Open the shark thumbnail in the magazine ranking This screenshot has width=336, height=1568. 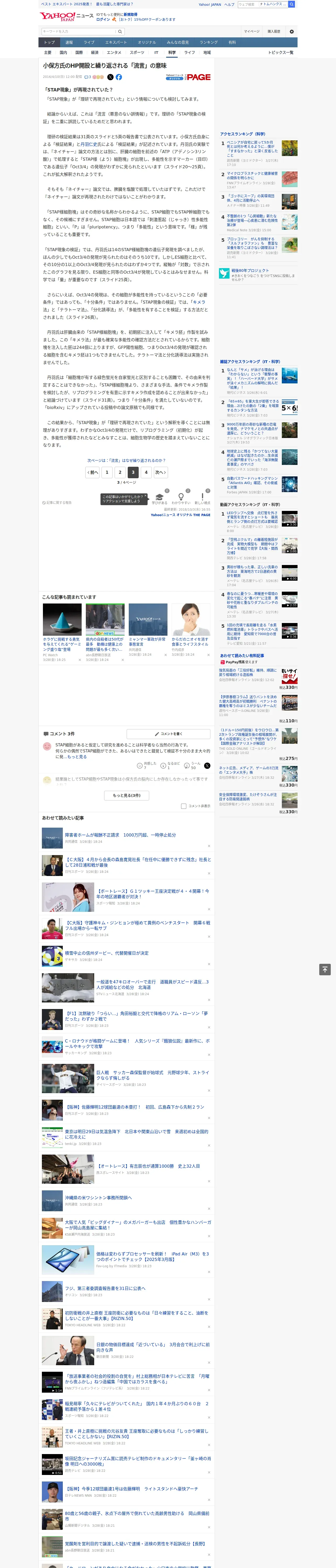point(290,376)
